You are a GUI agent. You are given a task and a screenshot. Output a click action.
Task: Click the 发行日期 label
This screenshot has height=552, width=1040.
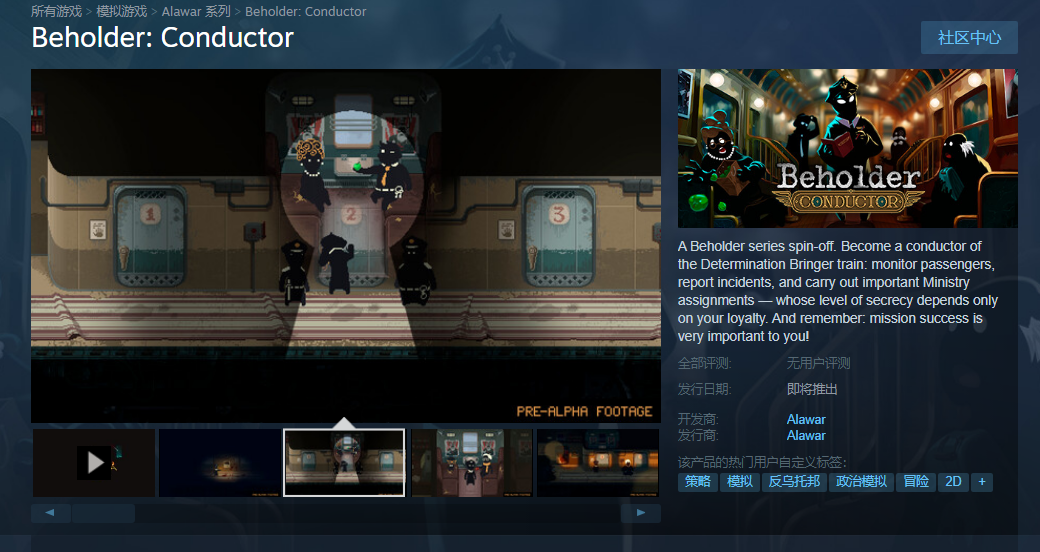(x=704, y=389)
